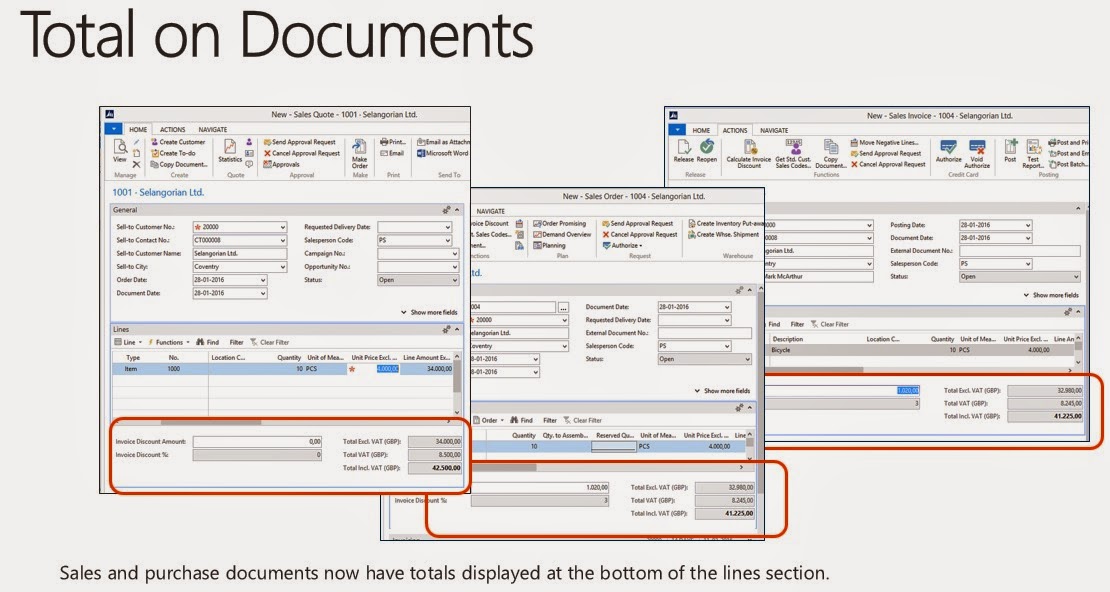Image resolution: width=1110 pixels, height=592 pixels.
Task: Click 34.000,00 line amount cell in Sales Quote
Action: pos(426,369)
